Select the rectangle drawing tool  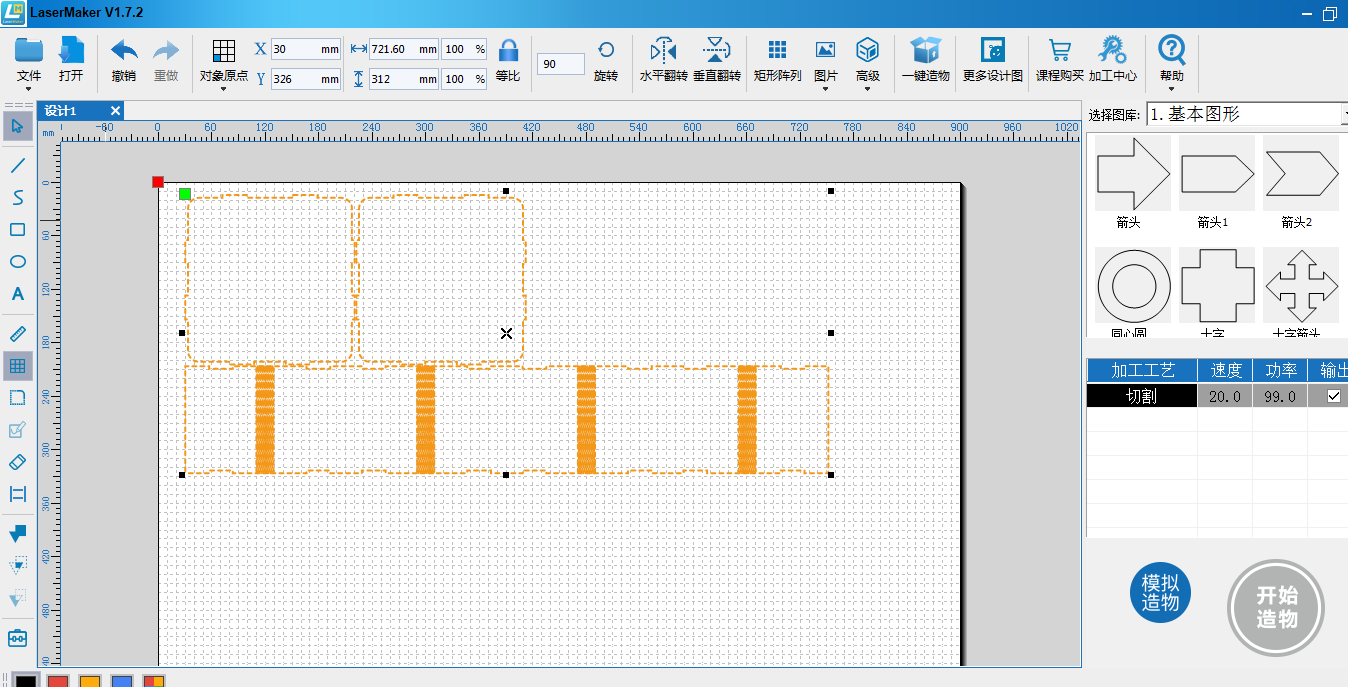tap(17, 230)
